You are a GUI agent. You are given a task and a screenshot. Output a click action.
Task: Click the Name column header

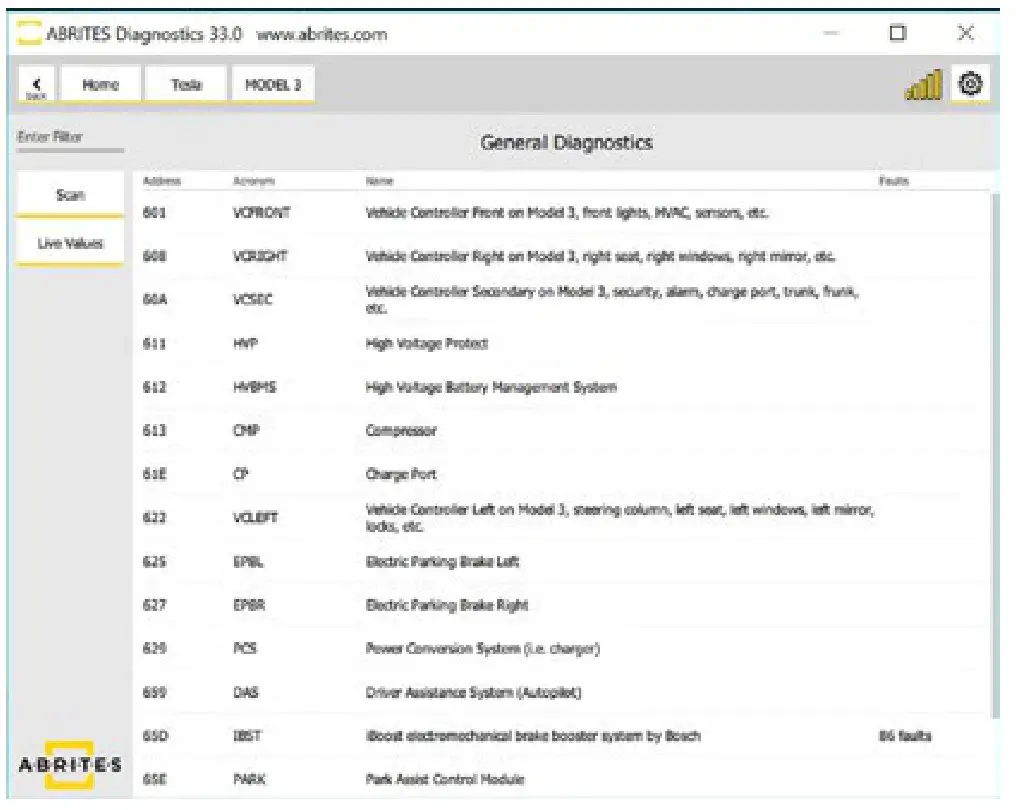379,181
